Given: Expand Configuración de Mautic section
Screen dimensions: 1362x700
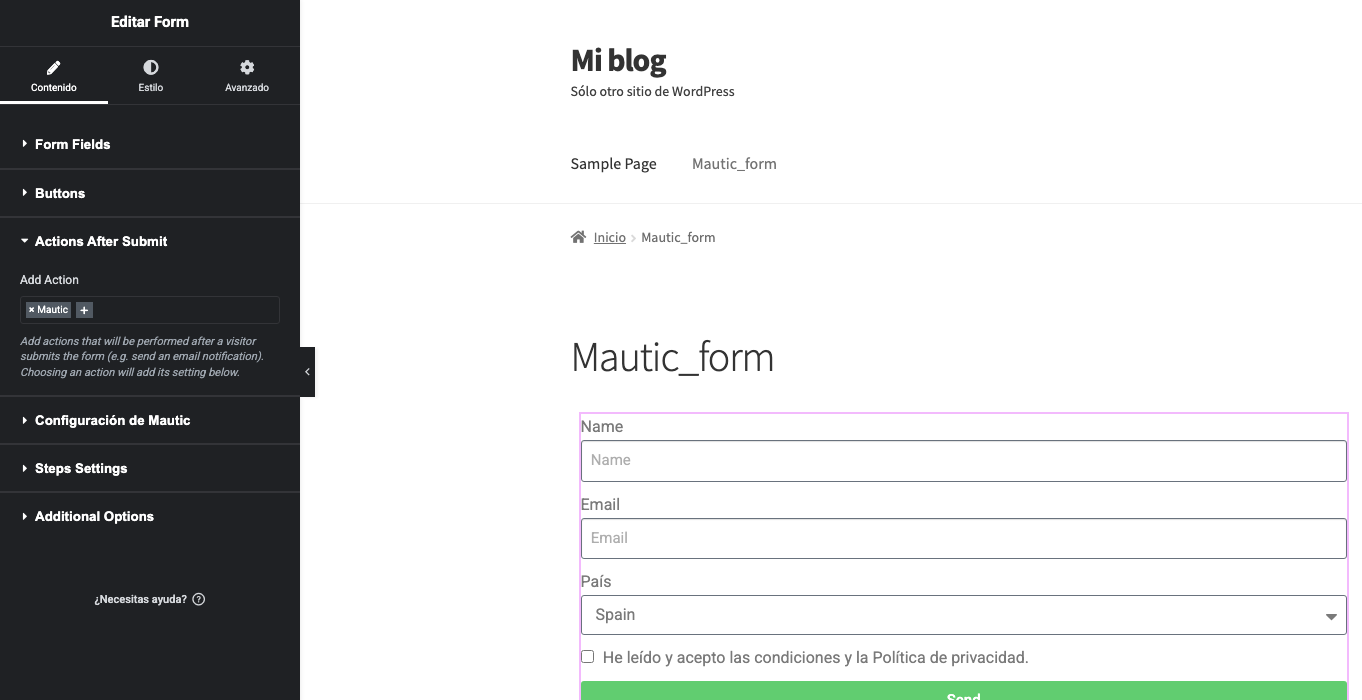Looking at the screenshot, I should point(150,420).
